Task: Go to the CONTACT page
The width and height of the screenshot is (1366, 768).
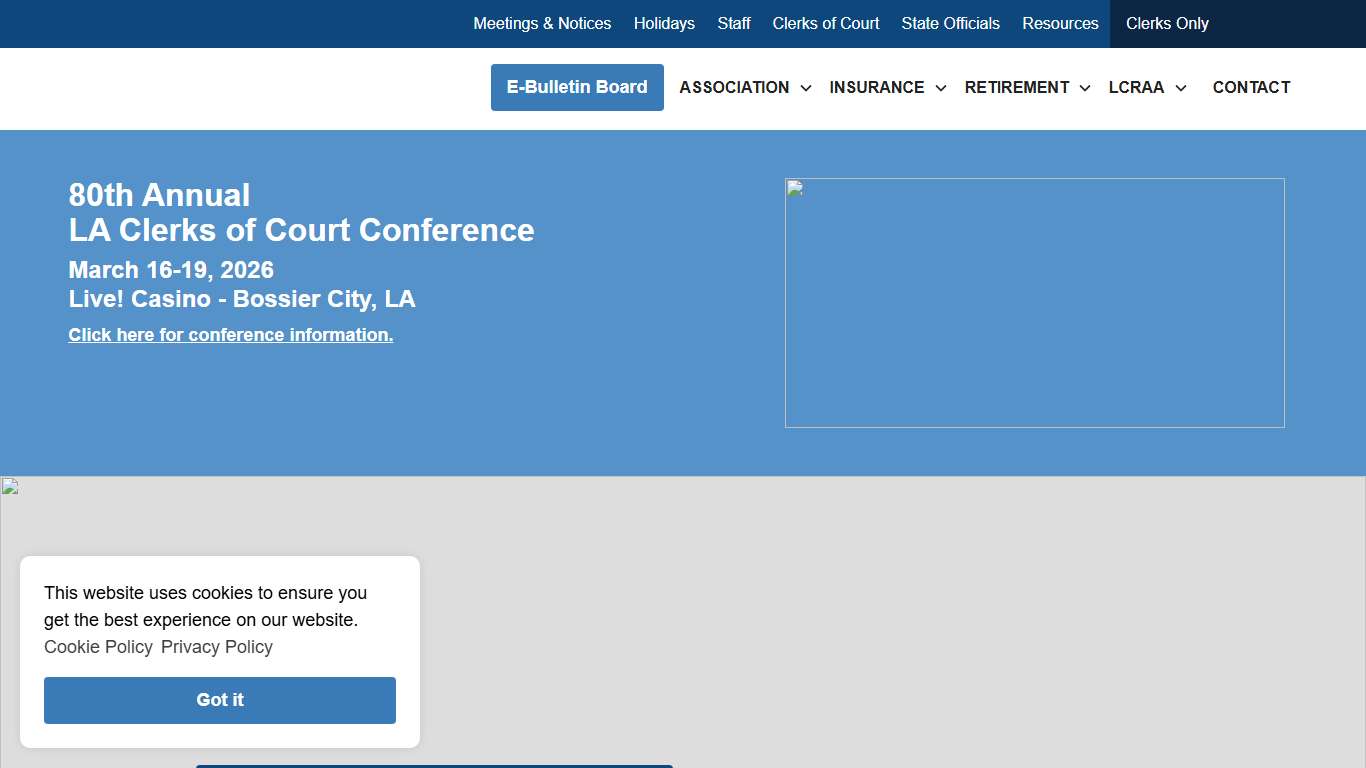Action: pyautogui.click(x=1251, y=88)
